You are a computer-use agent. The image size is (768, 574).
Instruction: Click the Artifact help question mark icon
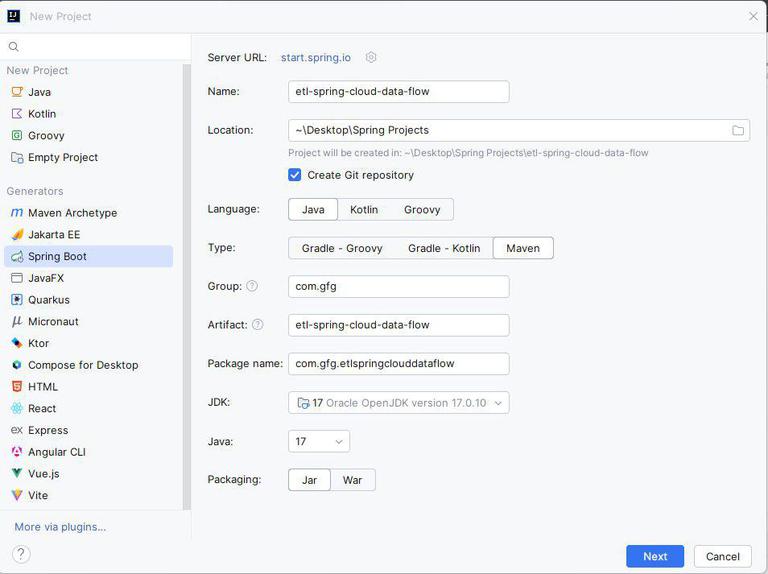coord(257,324)
